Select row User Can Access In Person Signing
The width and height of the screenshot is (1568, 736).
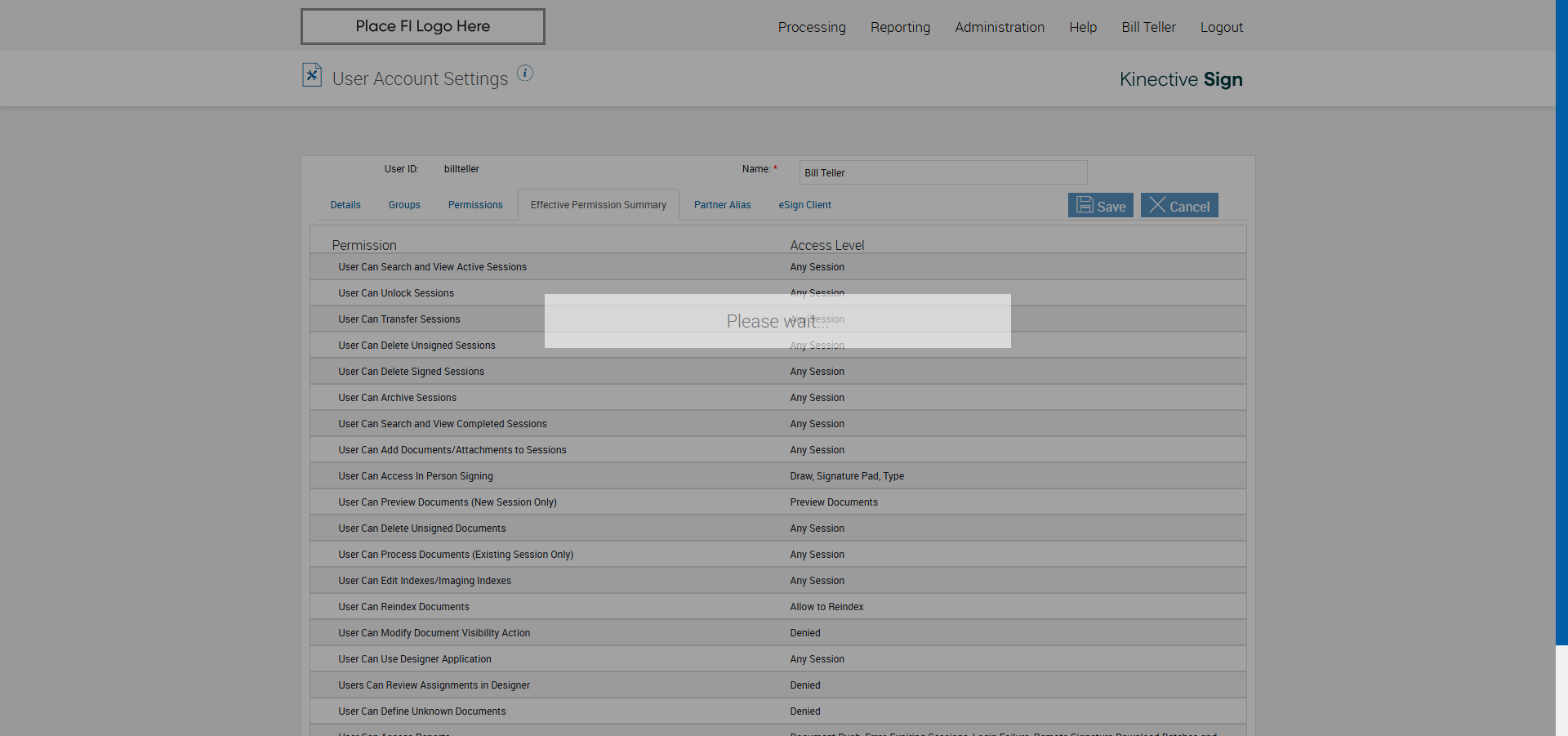778,476
